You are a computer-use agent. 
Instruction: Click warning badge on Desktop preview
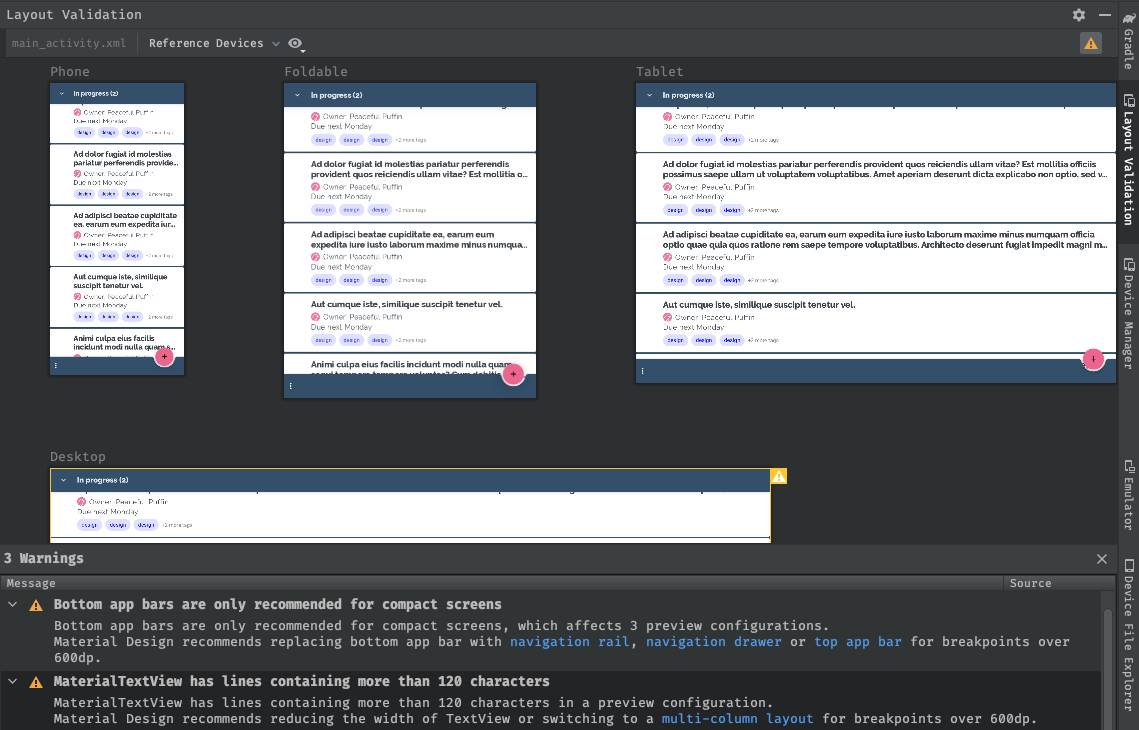(x=779, y=476)
